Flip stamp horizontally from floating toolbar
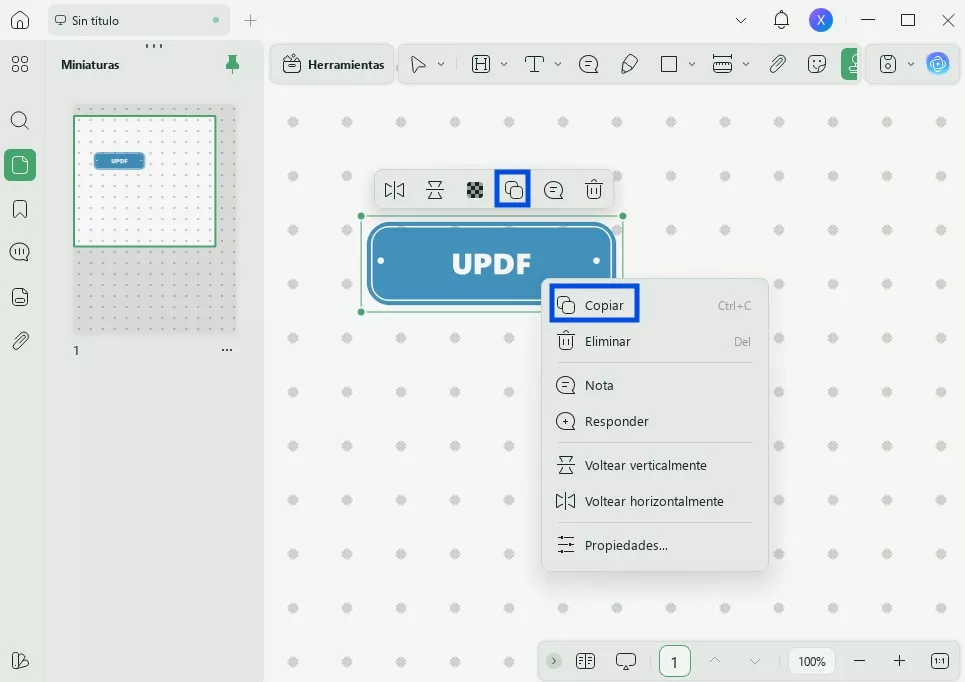Viewport: 965px width, 682px height. (394, 190)
